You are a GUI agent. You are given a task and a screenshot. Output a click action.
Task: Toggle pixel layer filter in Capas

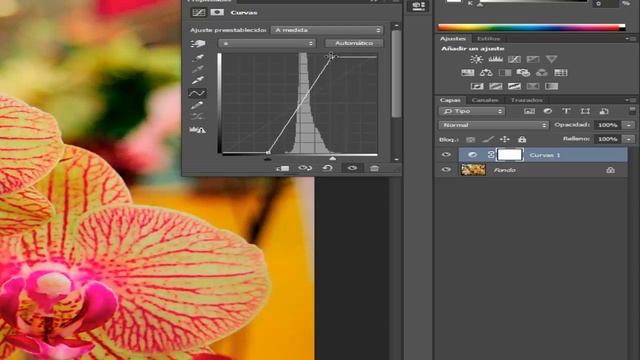(x=529, y=111)
